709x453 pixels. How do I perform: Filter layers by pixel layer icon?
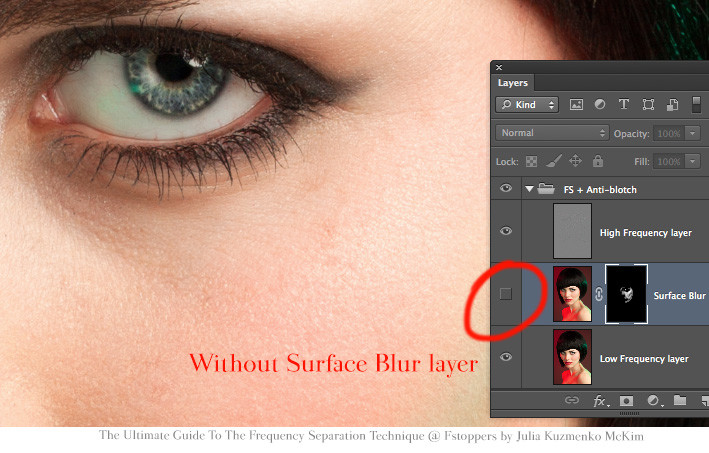click(x=576, y=104)
